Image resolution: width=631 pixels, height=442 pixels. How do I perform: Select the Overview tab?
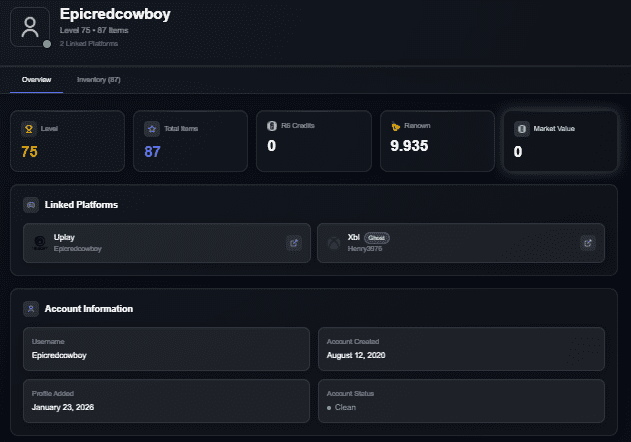37,79
